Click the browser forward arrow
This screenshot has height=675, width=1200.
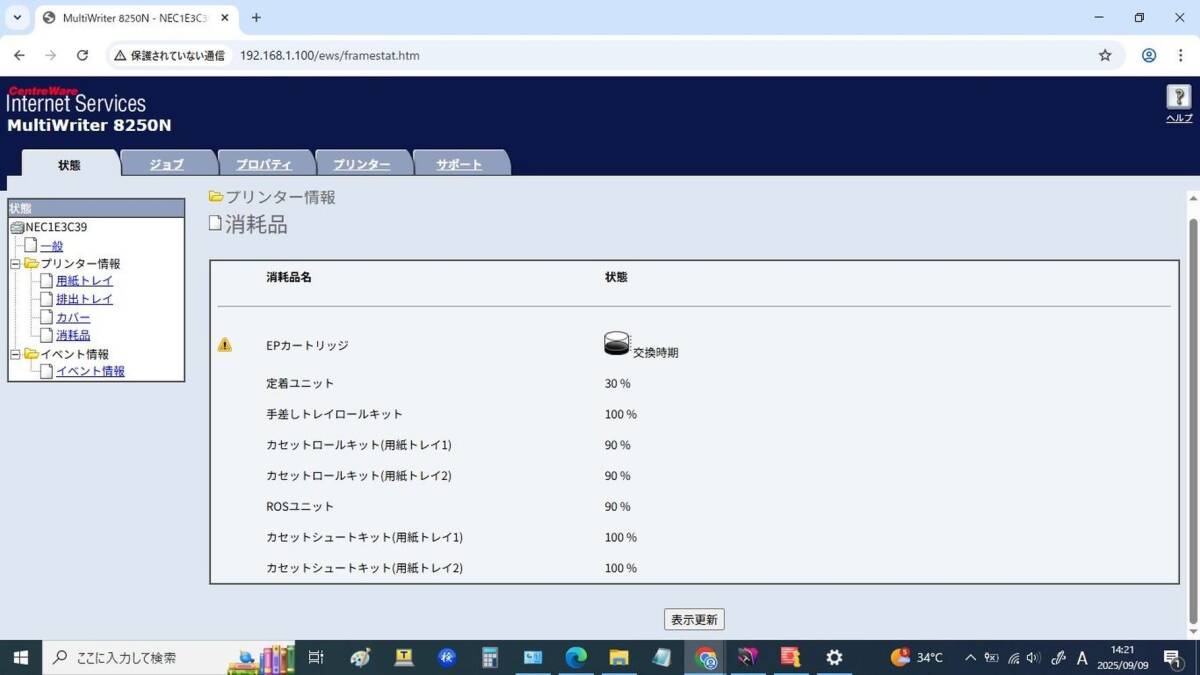[x=51, y=55]
